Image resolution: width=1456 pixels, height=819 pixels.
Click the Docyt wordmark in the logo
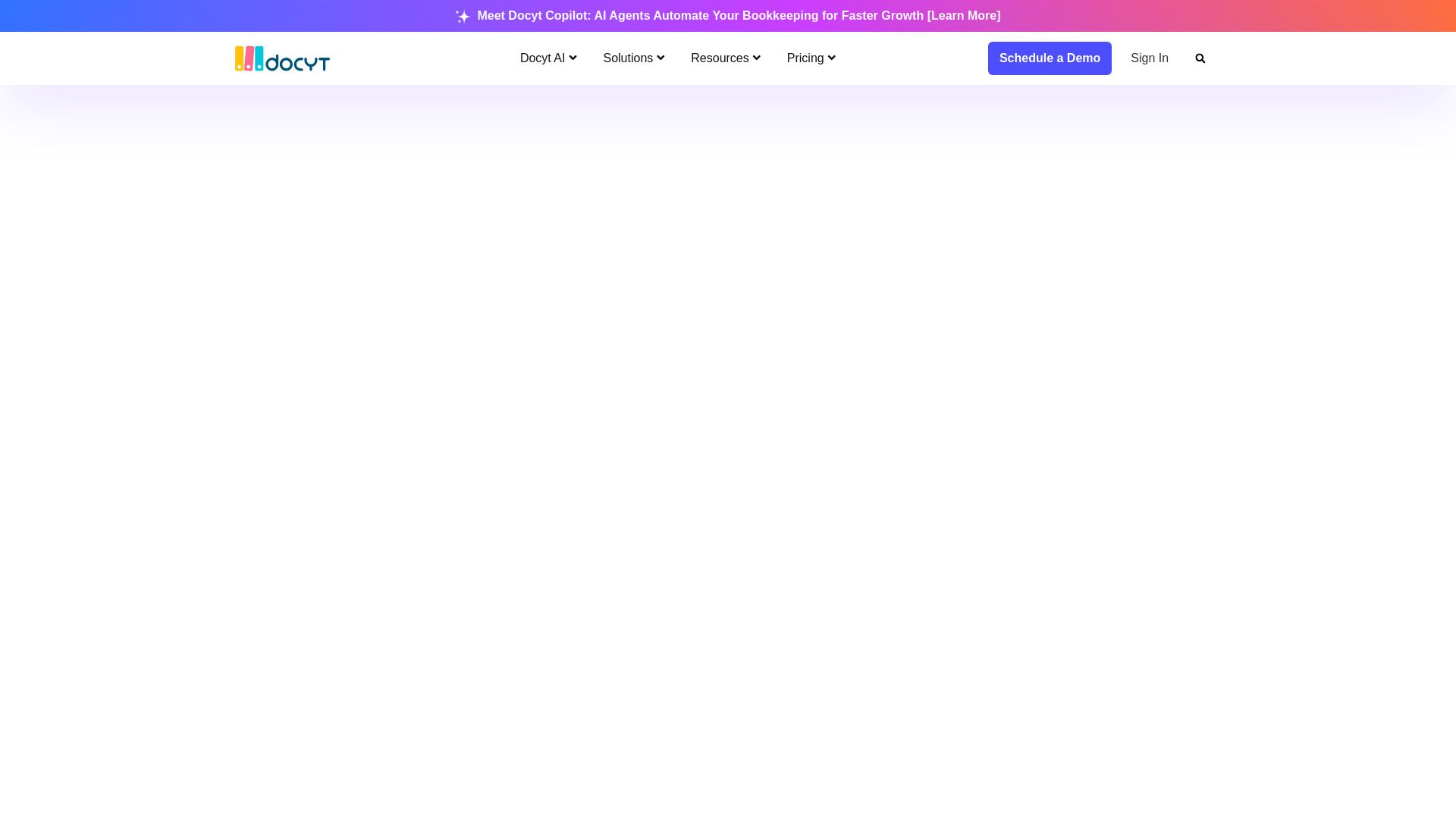[x=298, y=62]
